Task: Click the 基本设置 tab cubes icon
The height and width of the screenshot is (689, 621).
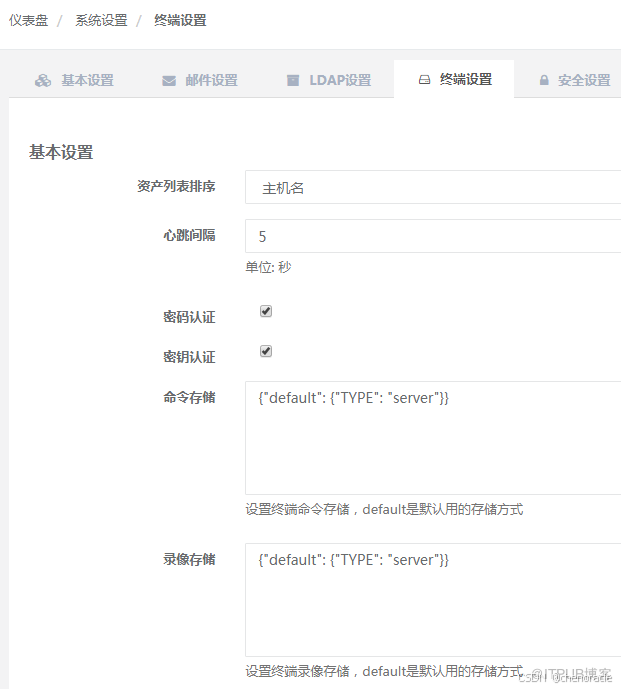Action: coord(43,80)
